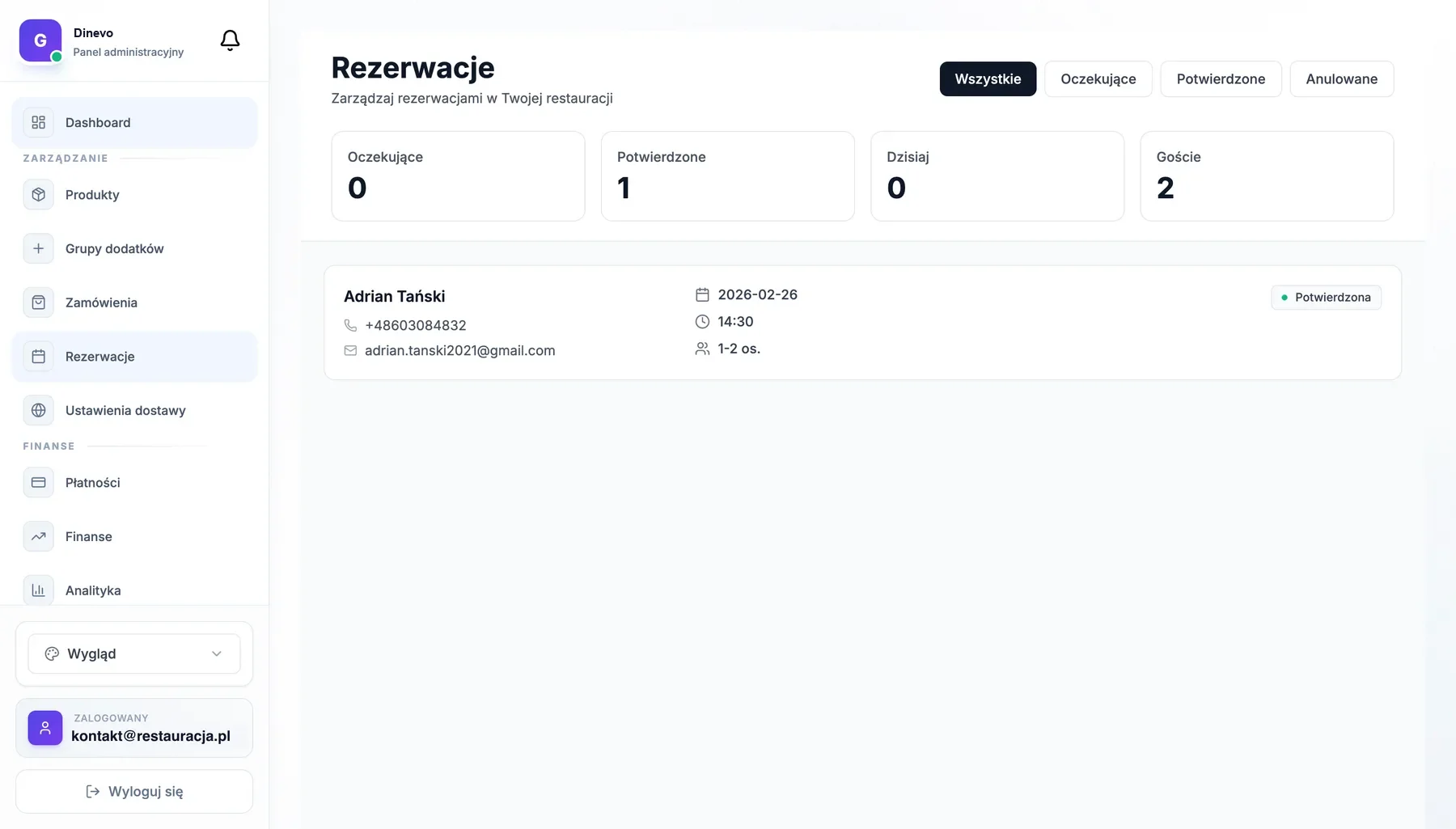
Task: Select the Adrian Tański reservation name
Action: [394, 296]
